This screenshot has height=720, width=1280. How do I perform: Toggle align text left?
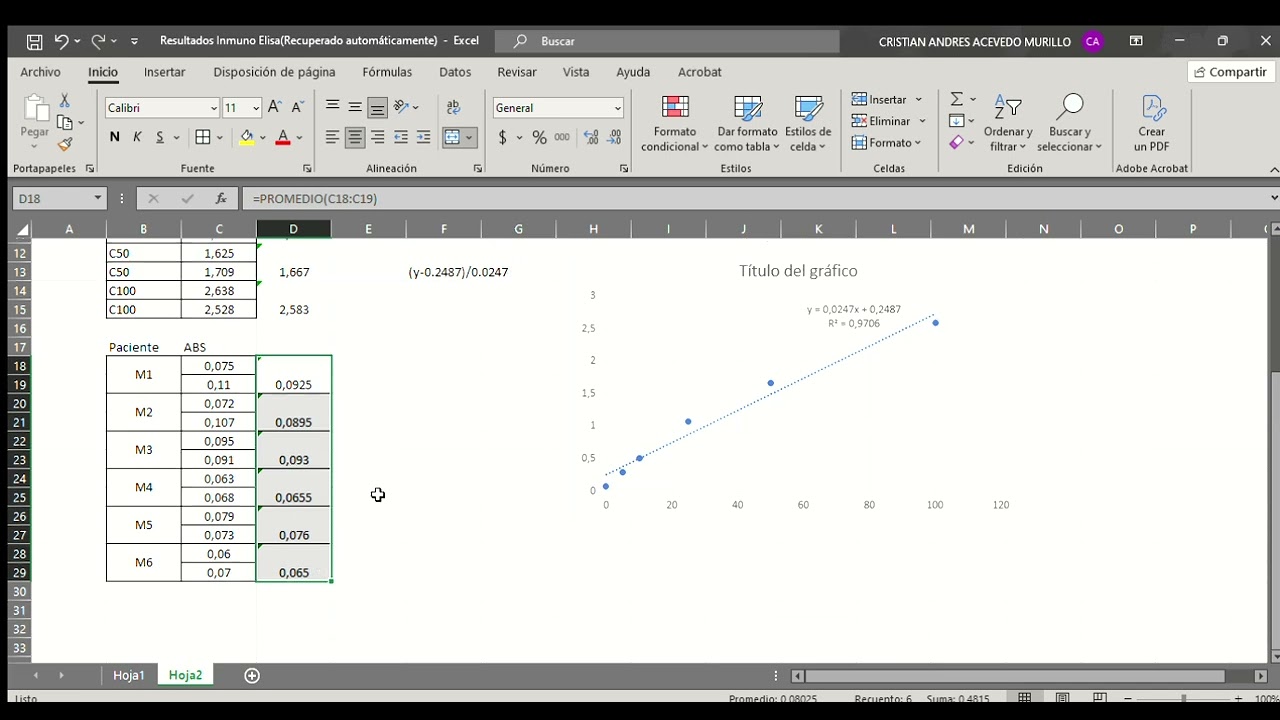[x=332, y=137]
